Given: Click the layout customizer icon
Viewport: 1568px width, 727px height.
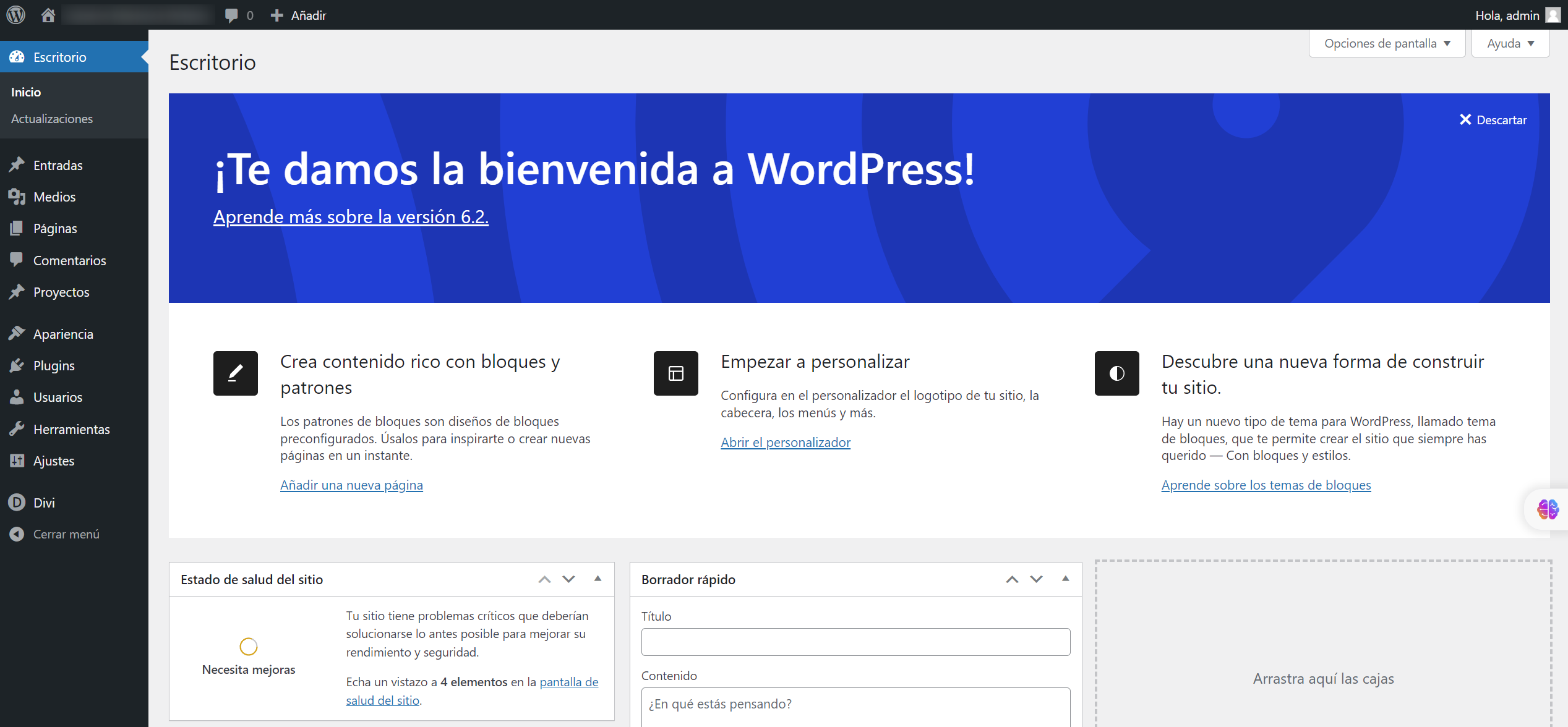Looking at the screenshot, I should [x=676, y=373].
